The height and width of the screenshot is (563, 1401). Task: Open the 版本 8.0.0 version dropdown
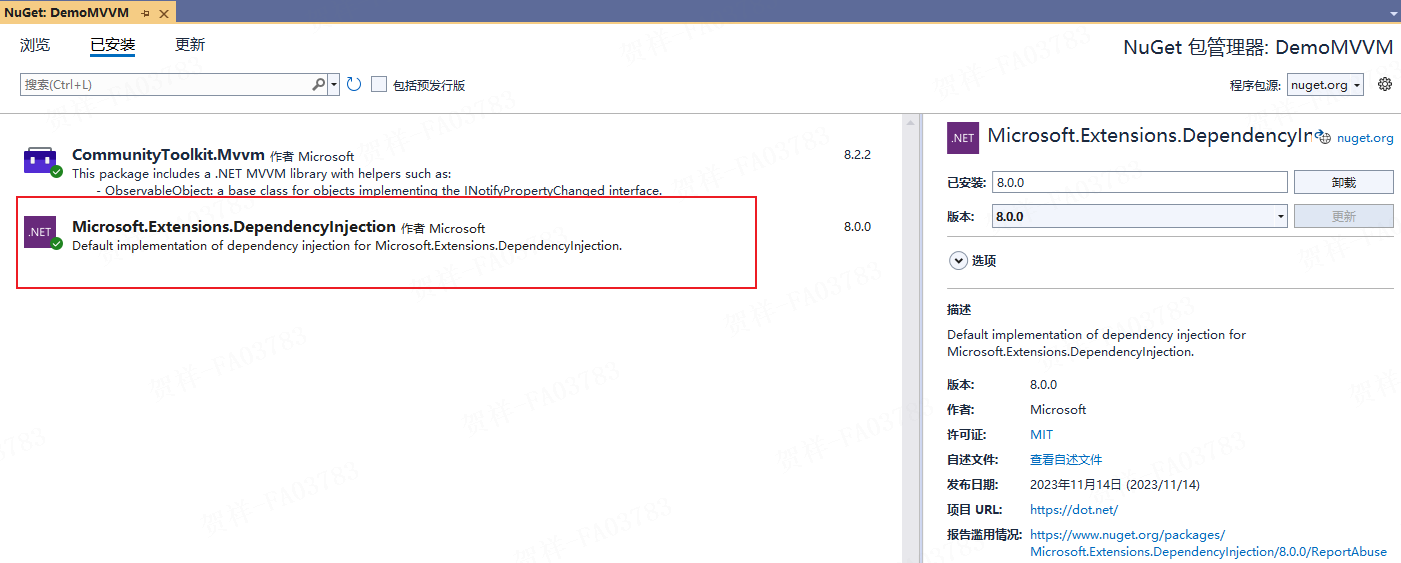coord(1140,216)
